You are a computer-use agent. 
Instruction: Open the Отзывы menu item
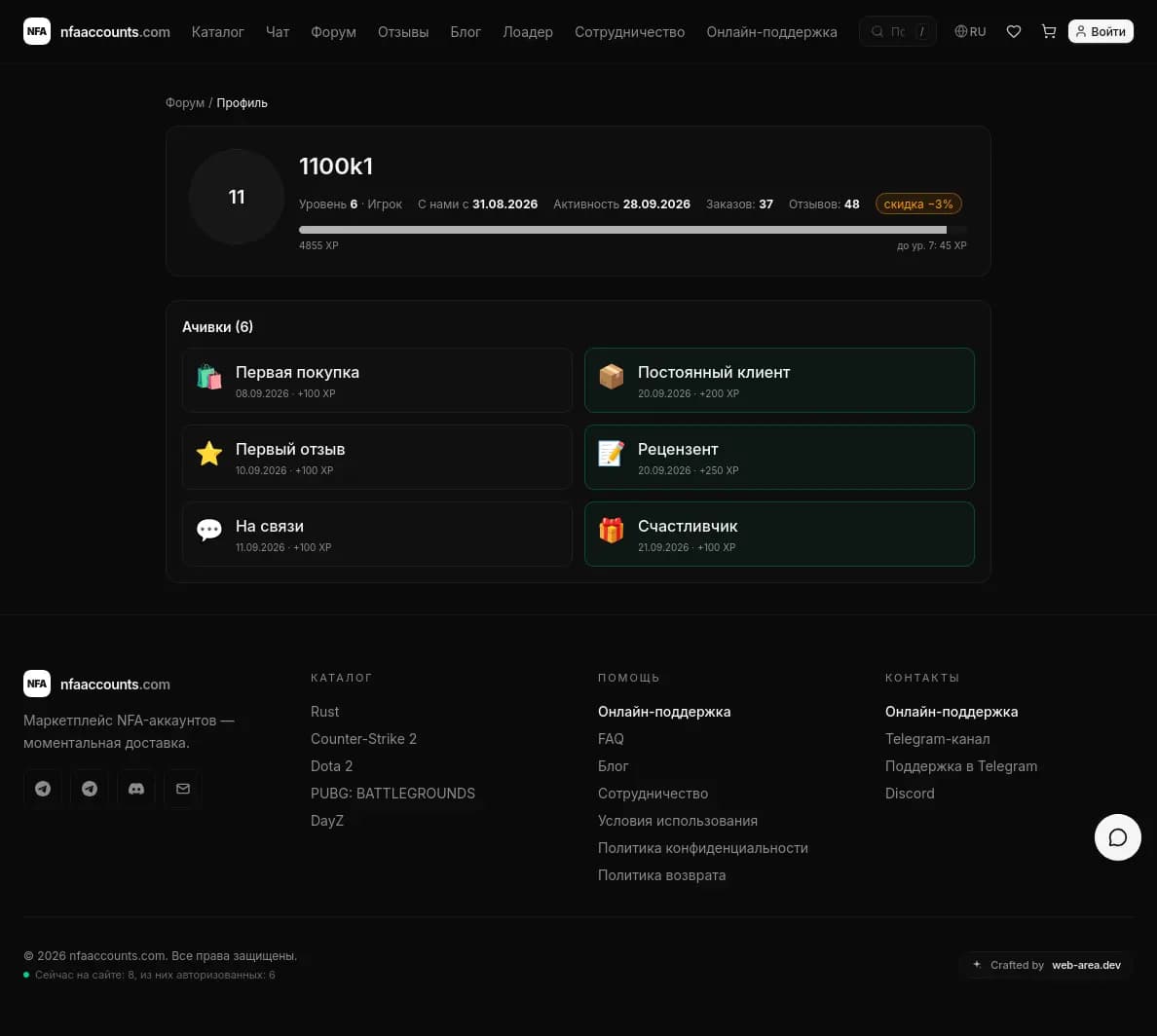pyautogui.click(x=403, y=32)
